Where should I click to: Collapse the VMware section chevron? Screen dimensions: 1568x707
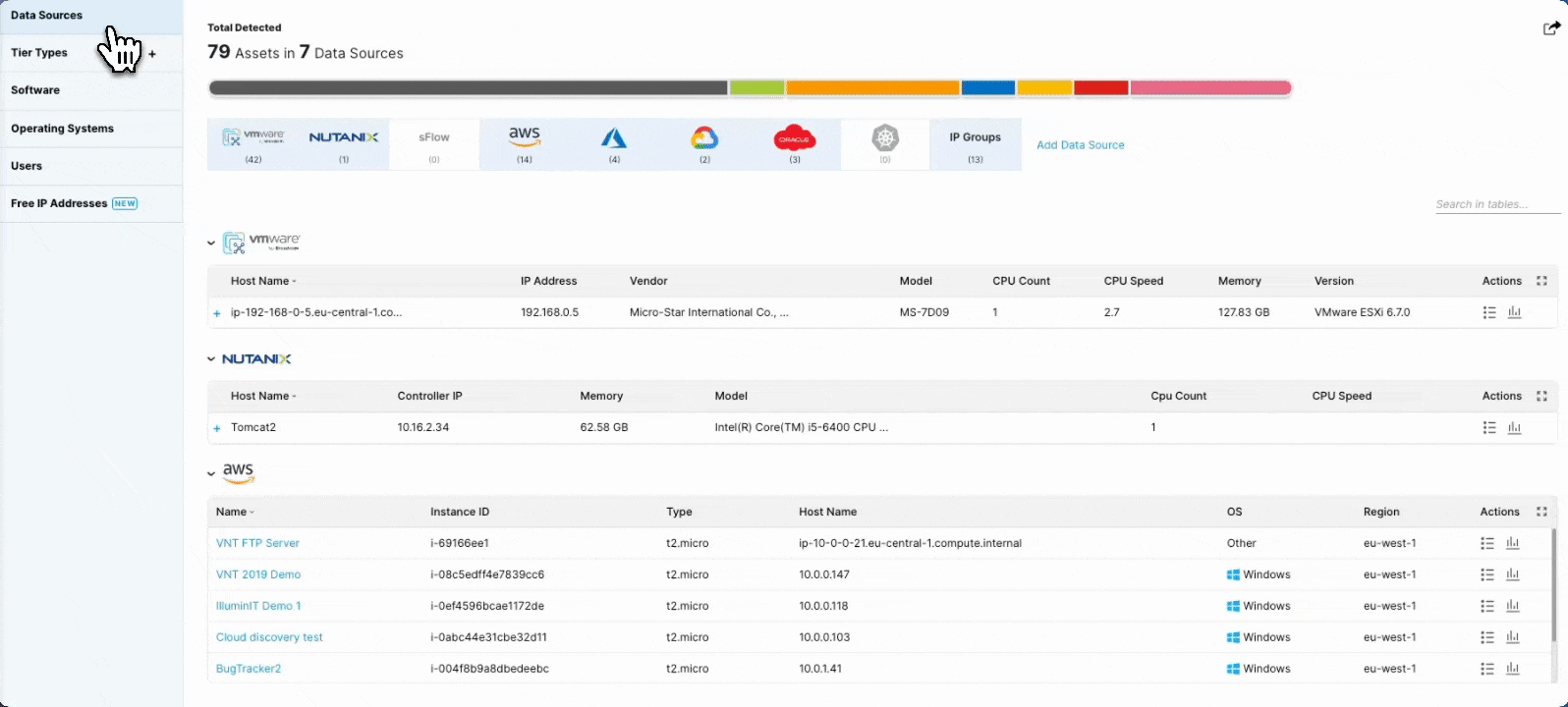click(x=211, y=243)
